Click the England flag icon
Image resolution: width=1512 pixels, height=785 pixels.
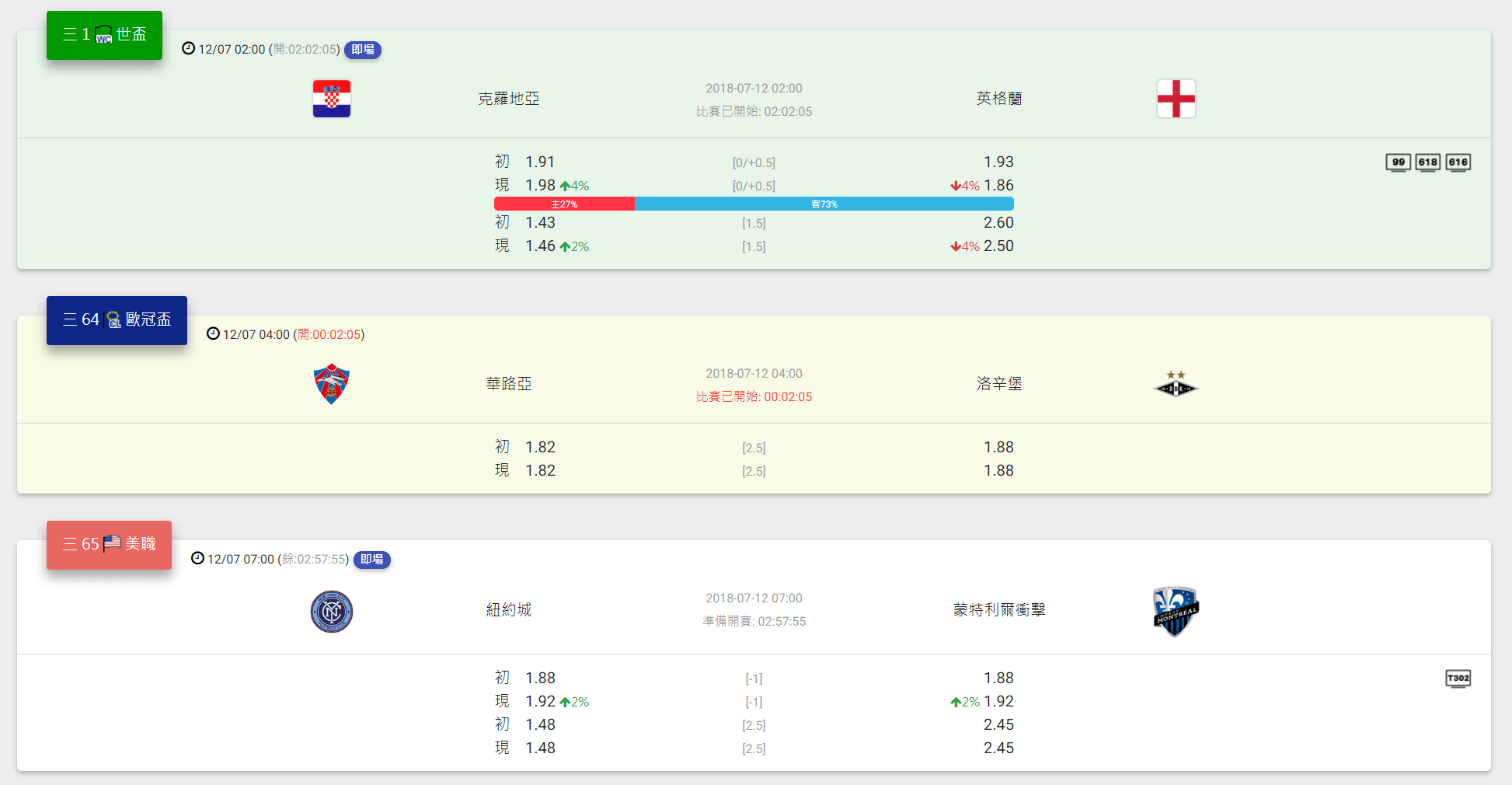click(x=1176, y=99)
